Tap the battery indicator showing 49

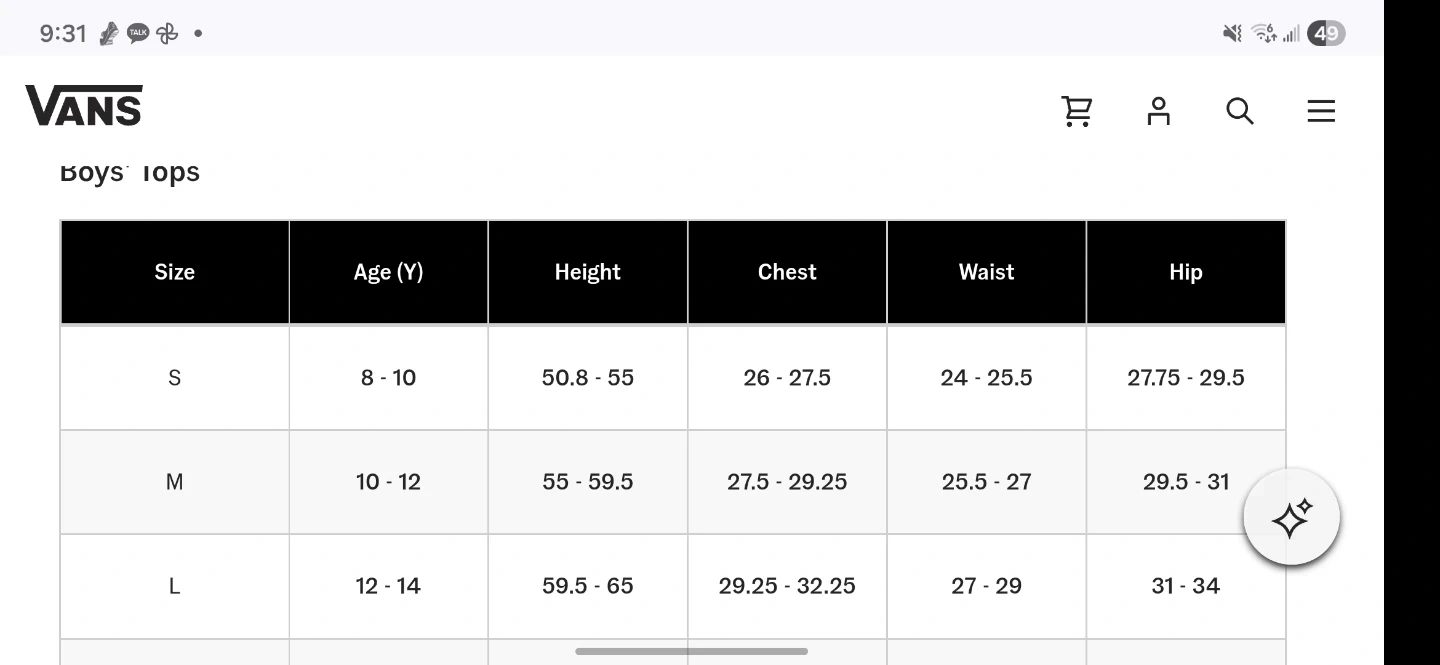[1326, 33]
